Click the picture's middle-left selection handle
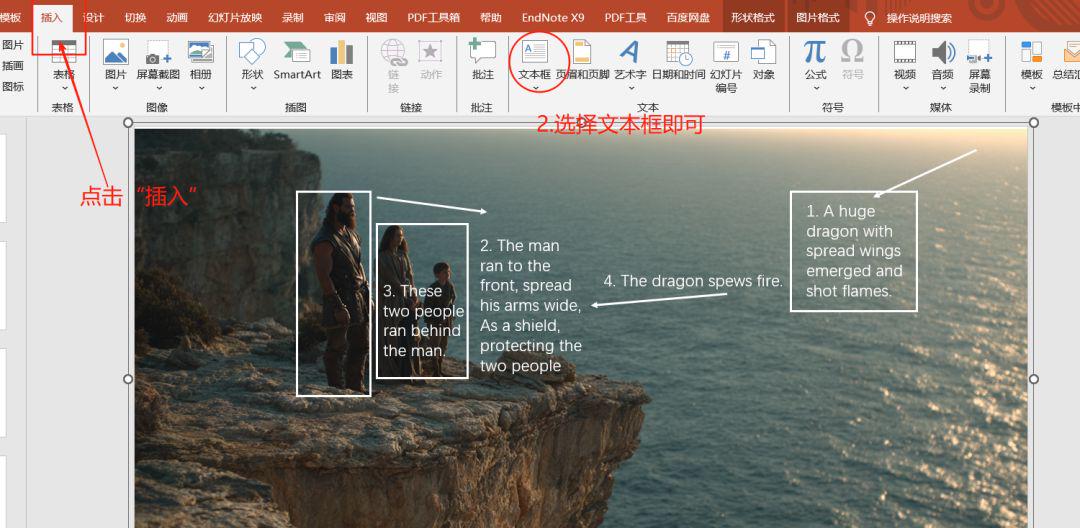Screen dimensions: 1080x528 127,379
